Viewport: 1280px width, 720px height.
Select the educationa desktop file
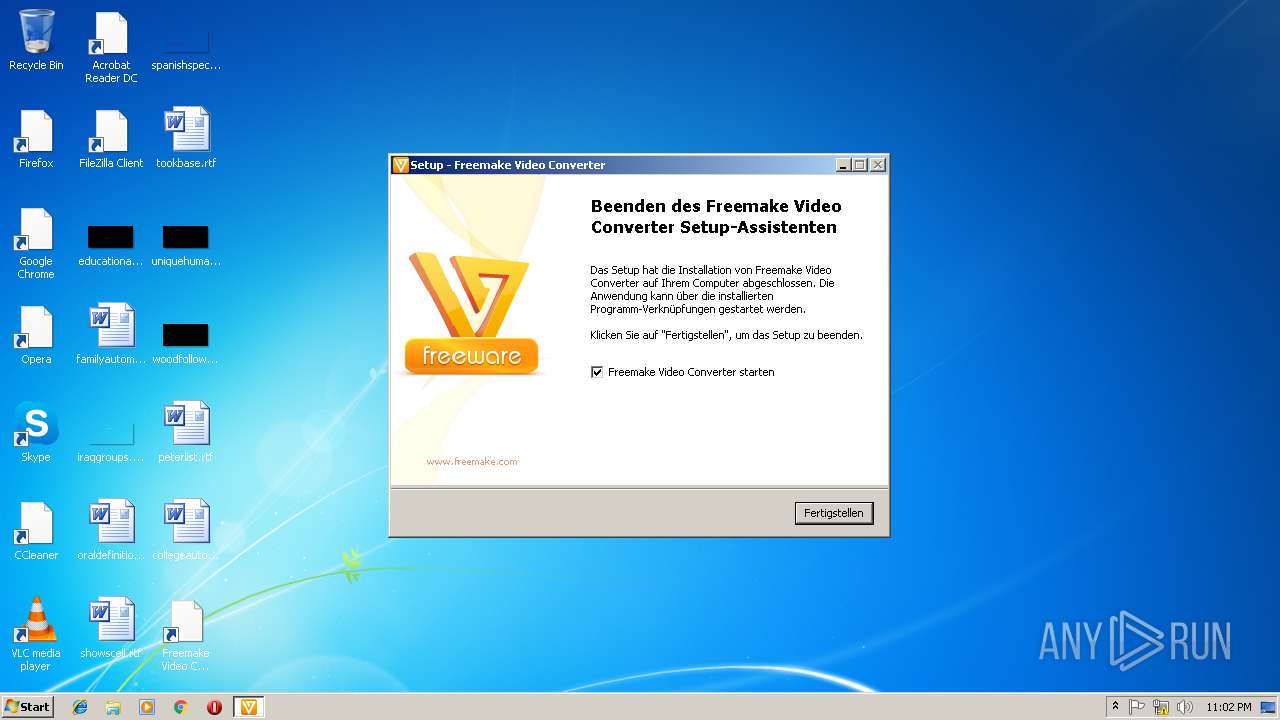[111, 245]
